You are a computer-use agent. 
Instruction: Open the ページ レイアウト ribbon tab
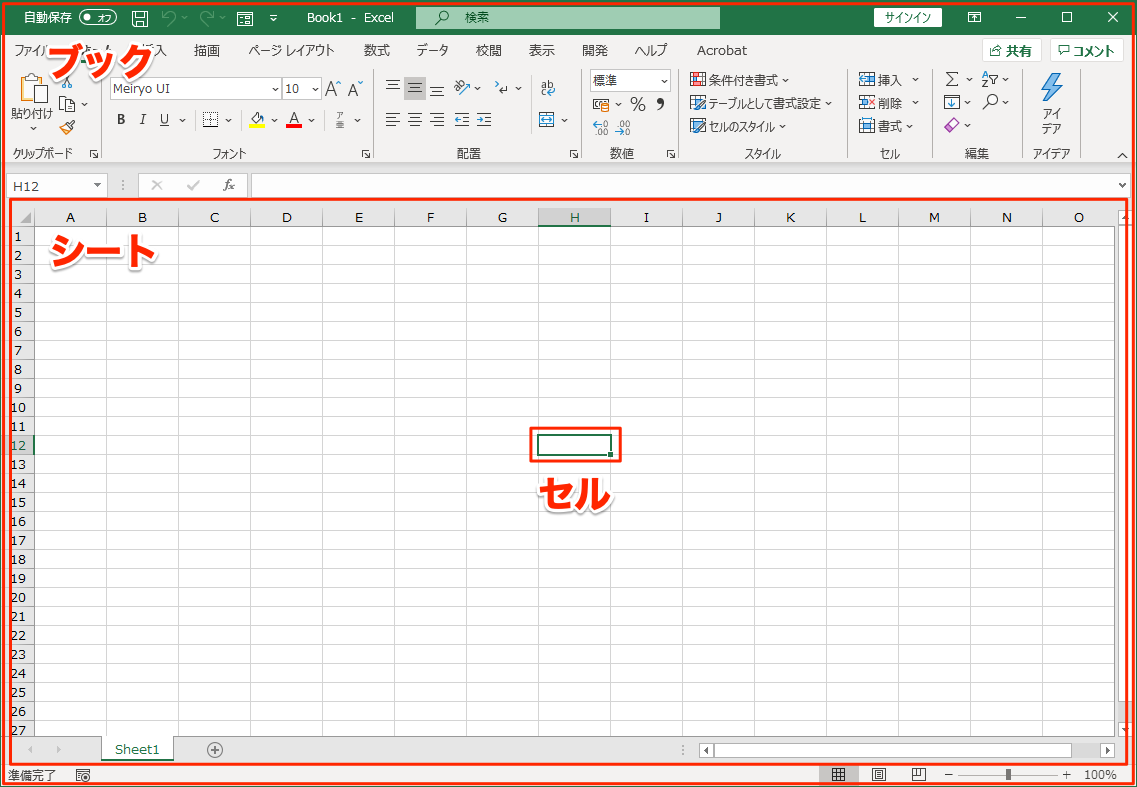(291, 50)
